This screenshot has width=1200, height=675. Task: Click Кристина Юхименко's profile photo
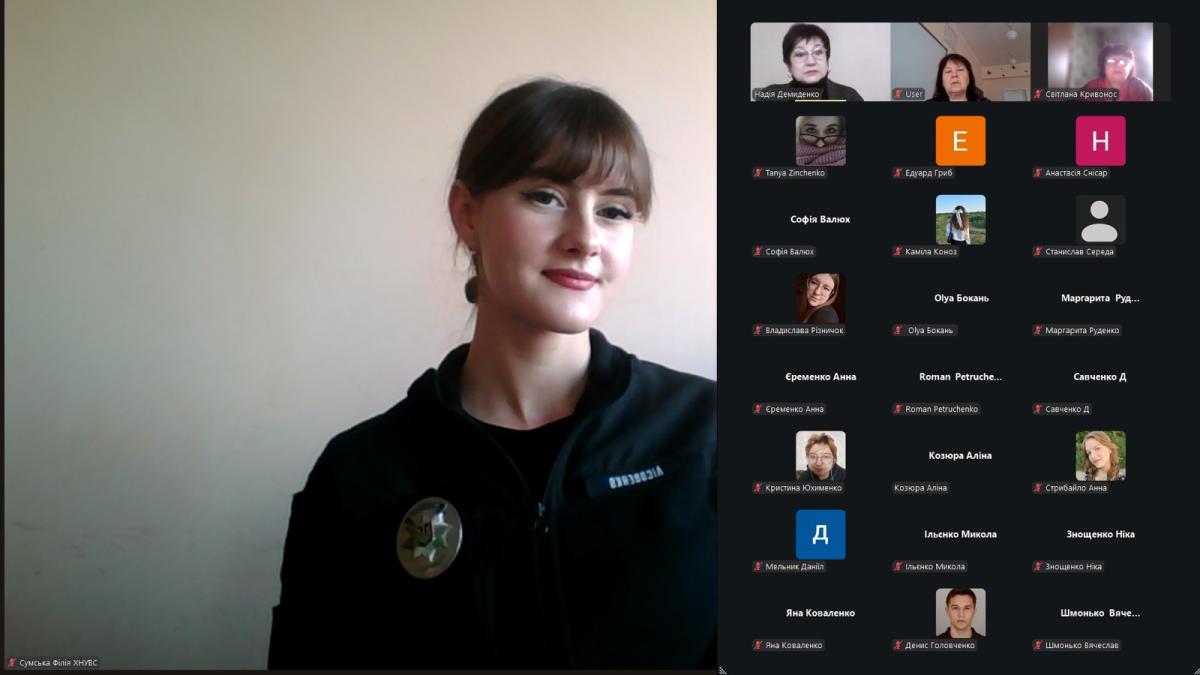coord(820,456)
